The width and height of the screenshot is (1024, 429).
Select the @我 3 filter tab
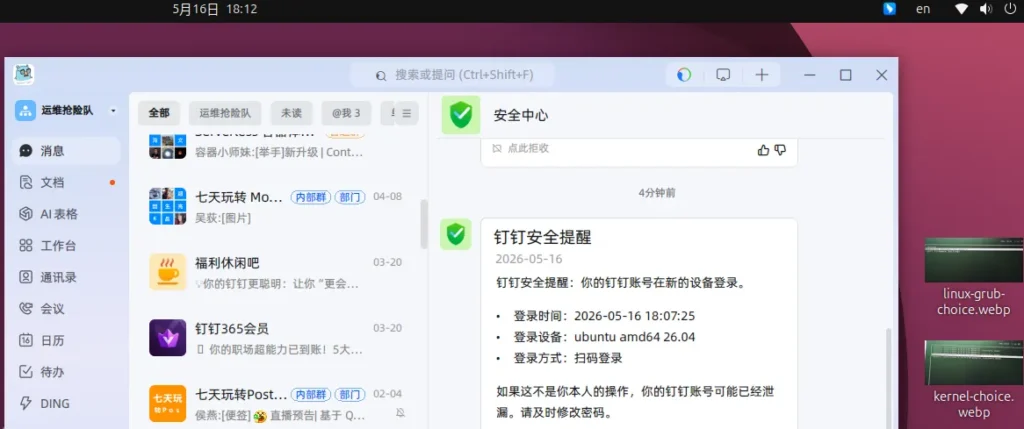[346, 113]
